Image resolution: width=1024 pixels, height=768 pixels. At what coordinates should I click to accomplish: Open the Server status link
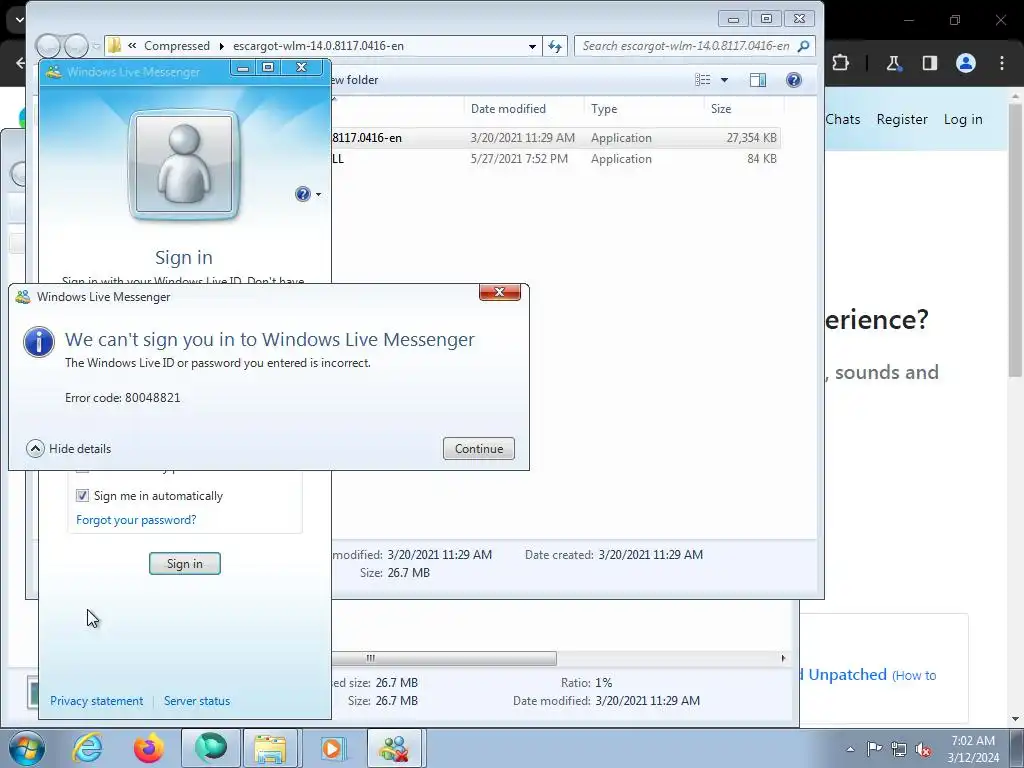[x=197, y=701]
